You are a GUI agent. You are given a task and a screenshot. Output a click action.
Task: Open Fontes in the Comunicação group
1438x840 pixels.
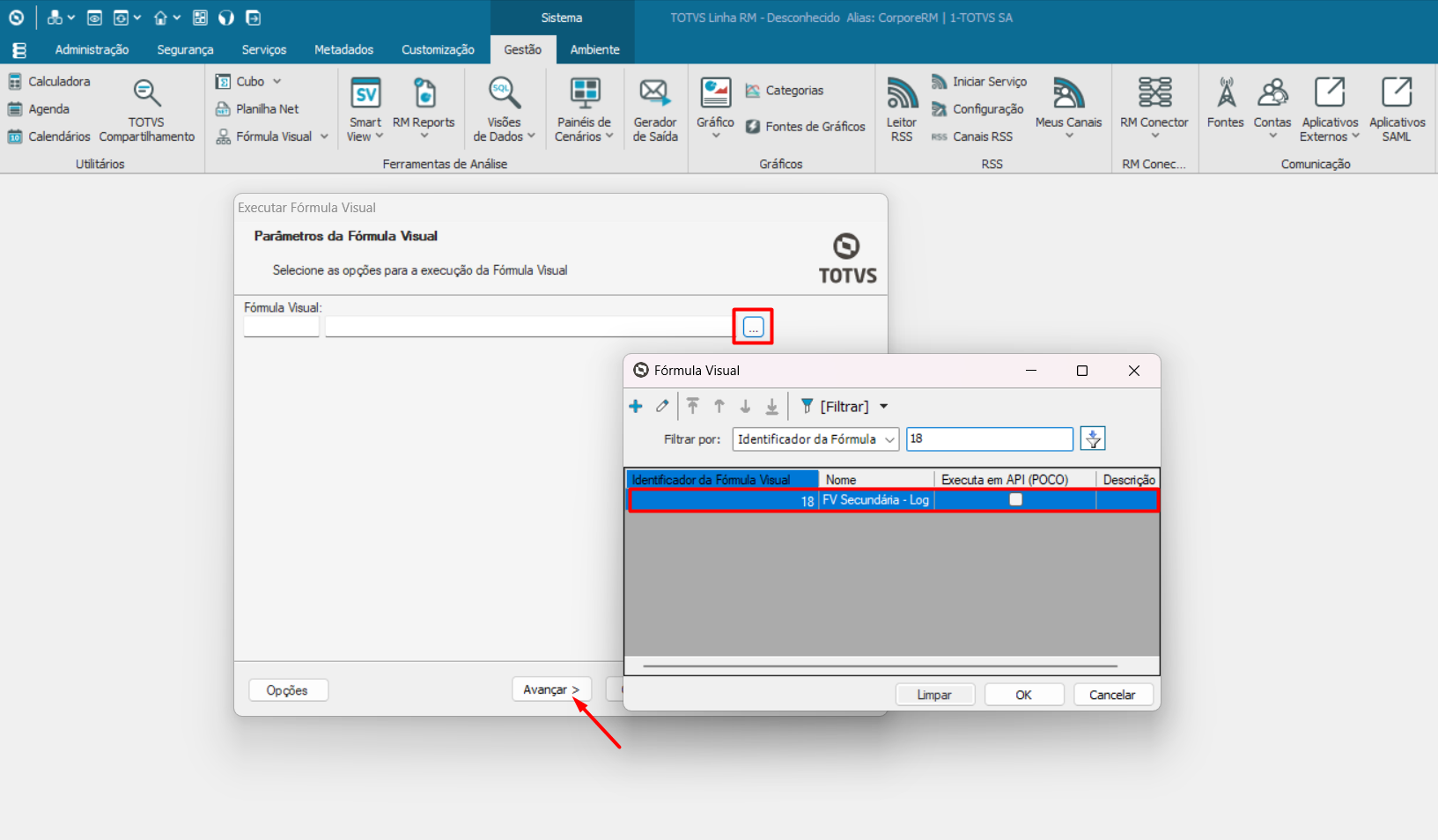coord(1225,104)
